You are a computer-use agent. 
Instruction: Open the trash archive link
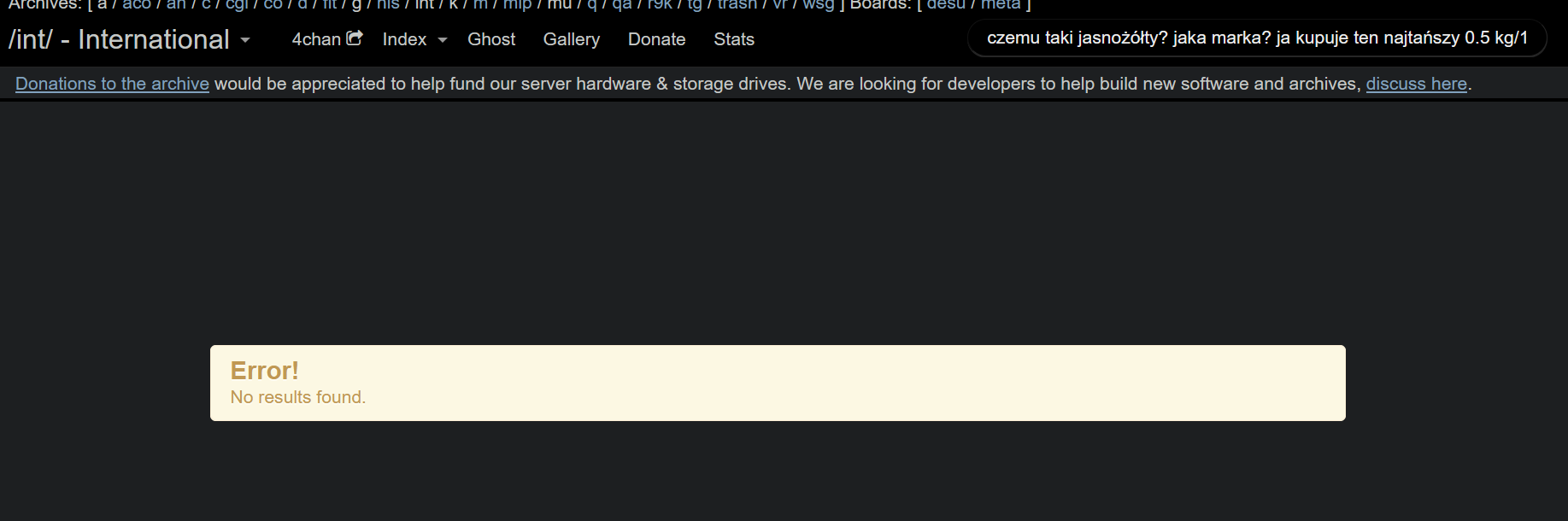point(737,4)
